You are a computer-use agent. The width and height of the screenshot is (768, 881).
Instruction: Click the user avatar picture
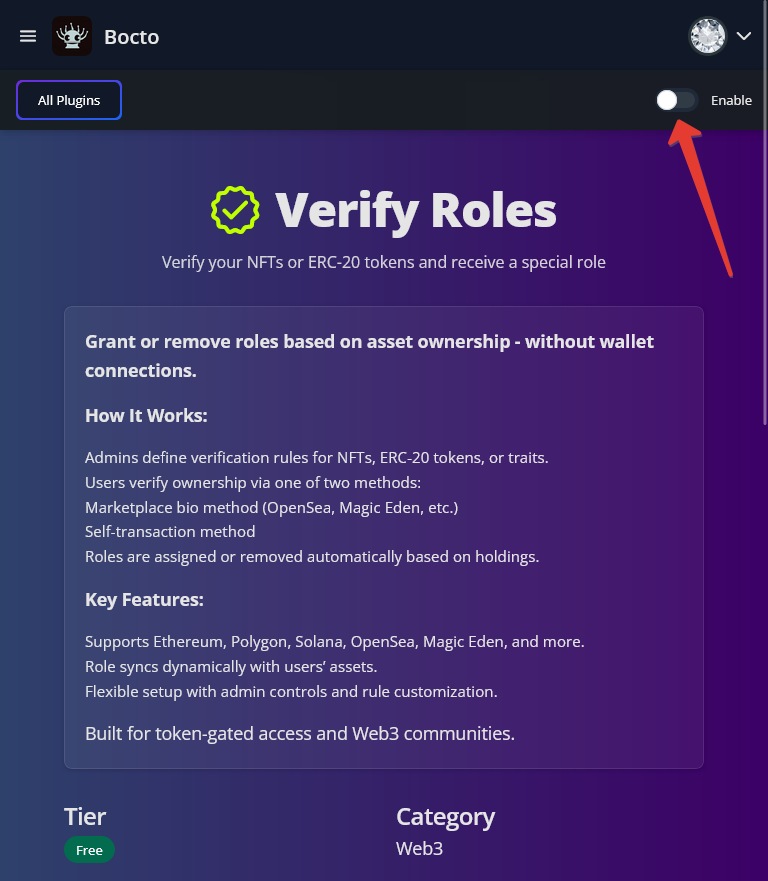pyautogui.click(x=707, y=36)
